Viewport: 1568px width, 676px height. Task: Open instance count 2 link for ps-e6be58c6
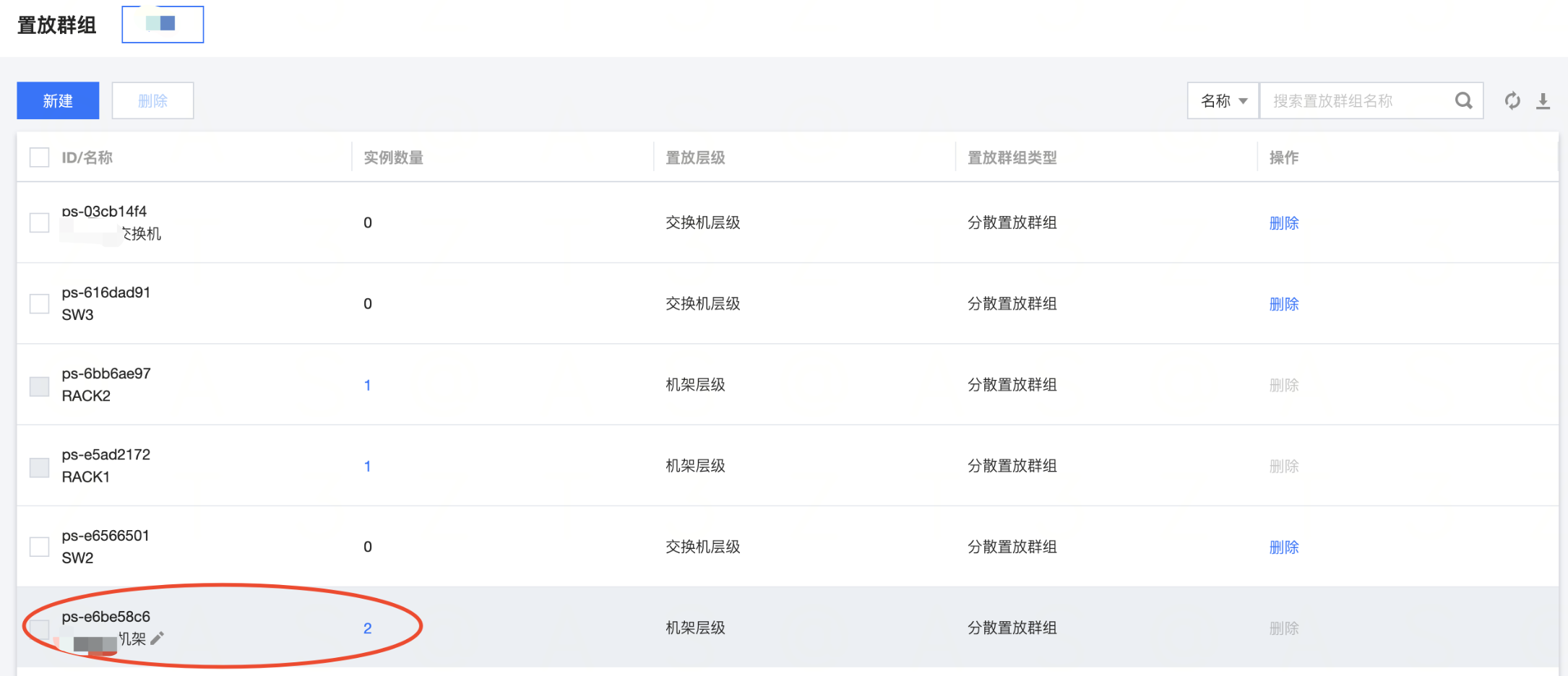[x=367, y=628]
